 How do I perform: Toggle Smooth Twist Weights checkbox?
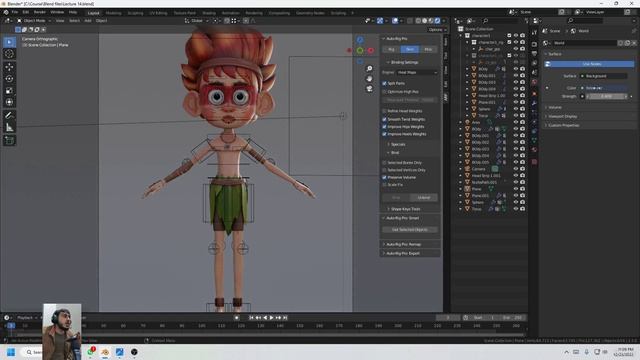(384, 119)
